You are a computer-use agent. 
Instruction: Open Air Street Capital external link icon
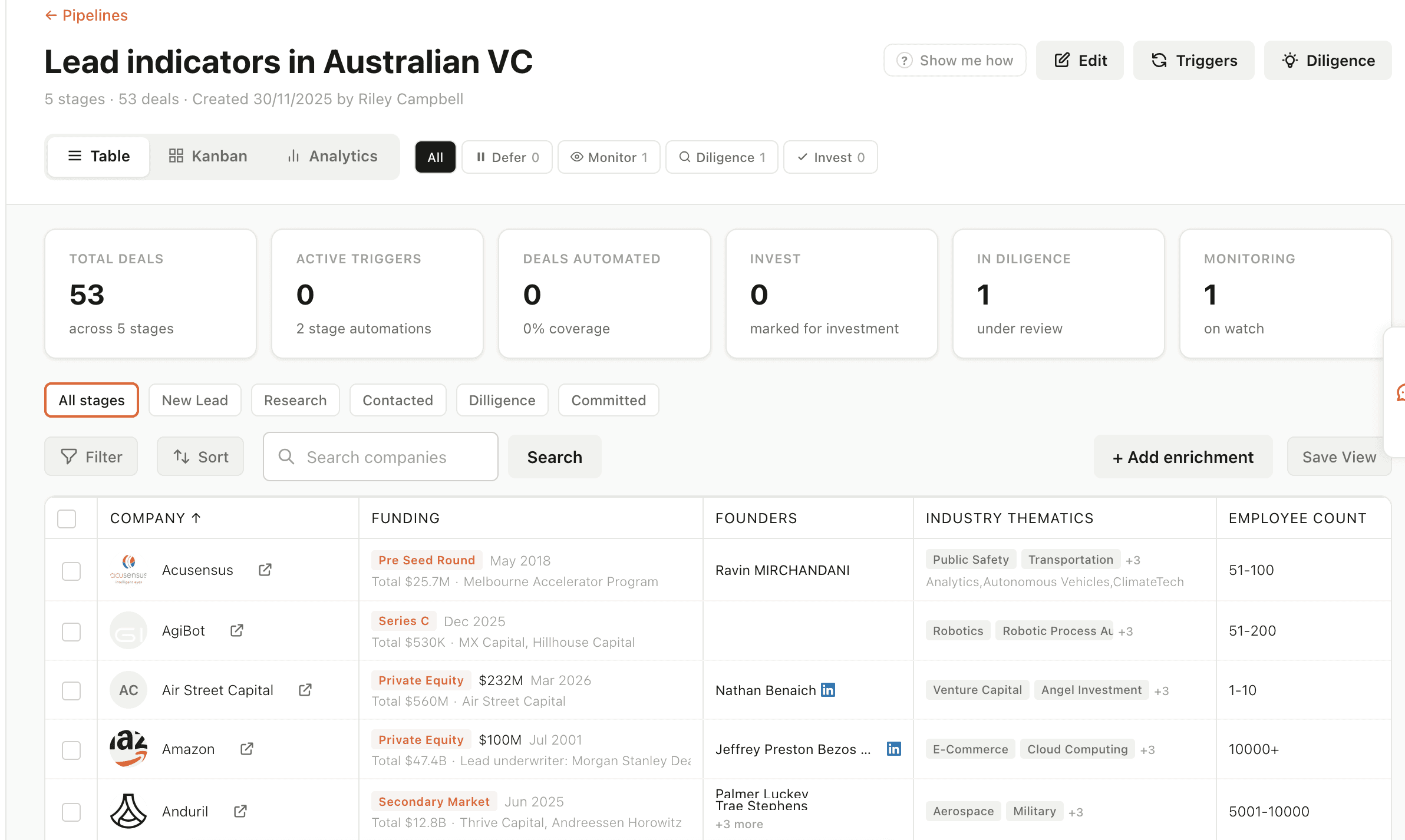point(305,690)
